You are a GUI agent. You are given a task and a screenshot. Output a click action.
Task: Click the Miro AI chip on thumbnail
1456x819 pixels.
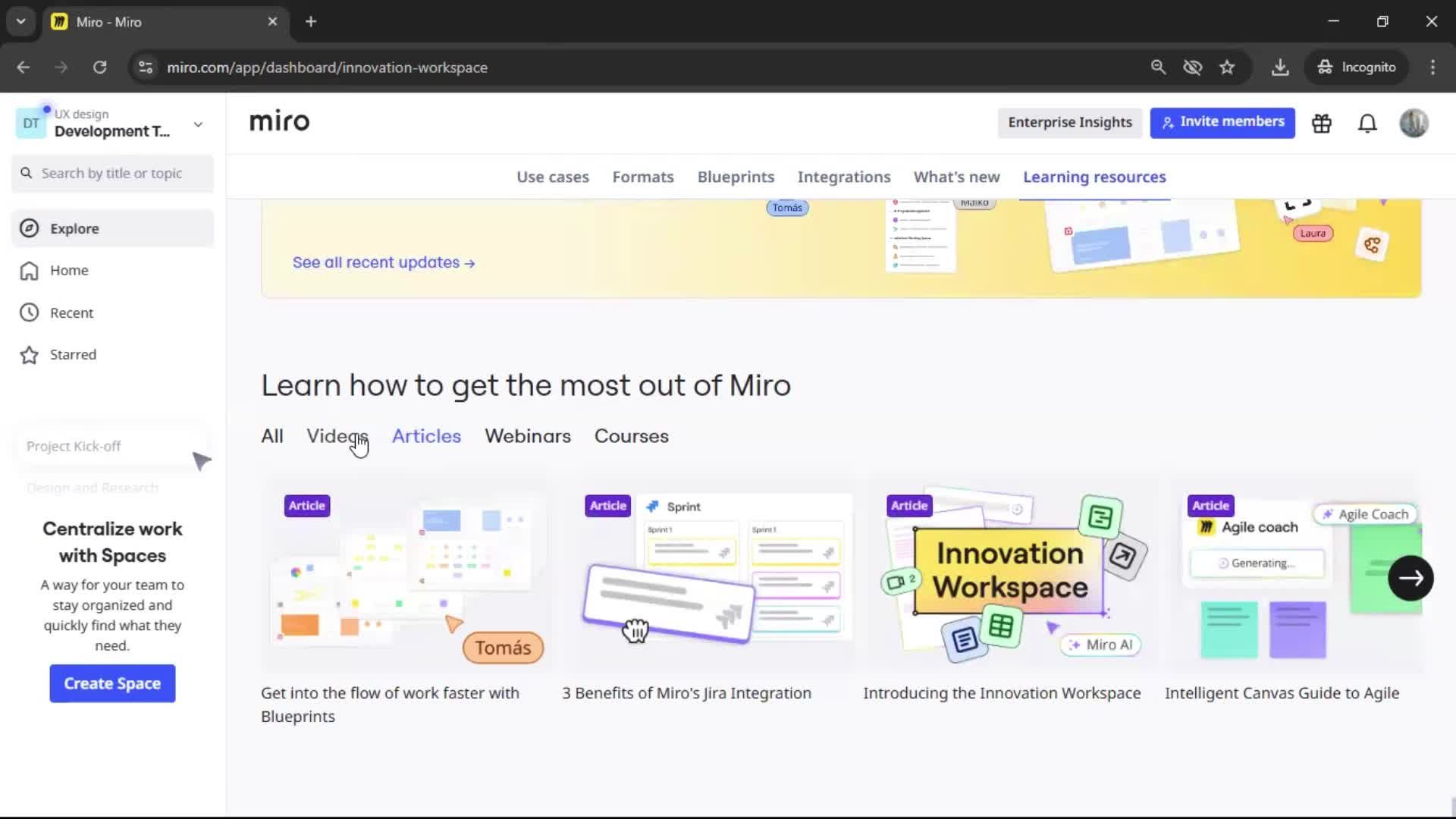(x=1100, y=645)
